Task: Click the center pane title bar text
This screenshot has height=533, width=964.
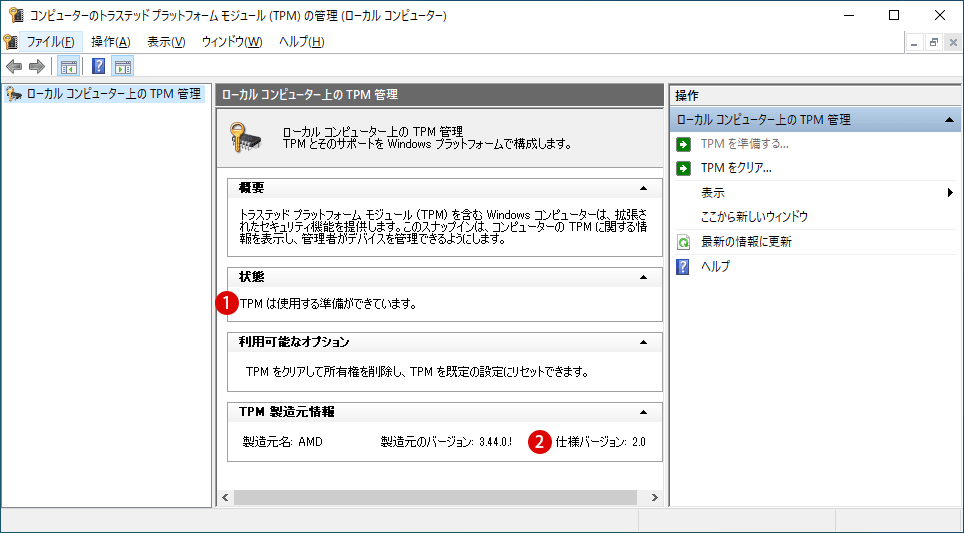Action: click(x=309, y=95)
